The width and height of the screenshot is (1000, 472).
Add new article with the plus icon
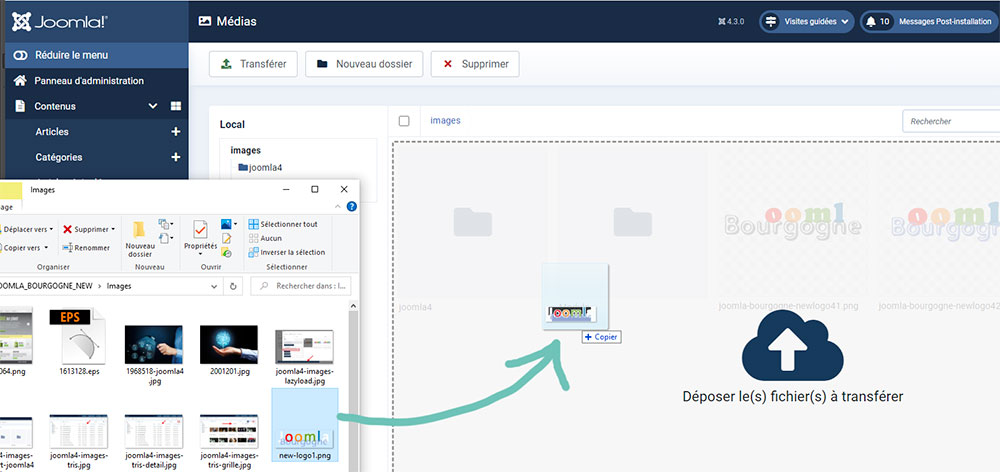[x=176, y=132]
